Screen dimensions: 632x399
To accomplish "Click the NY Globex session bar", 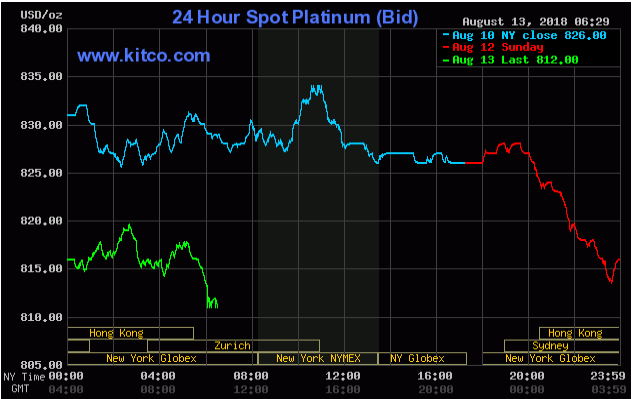I will 422,358.
